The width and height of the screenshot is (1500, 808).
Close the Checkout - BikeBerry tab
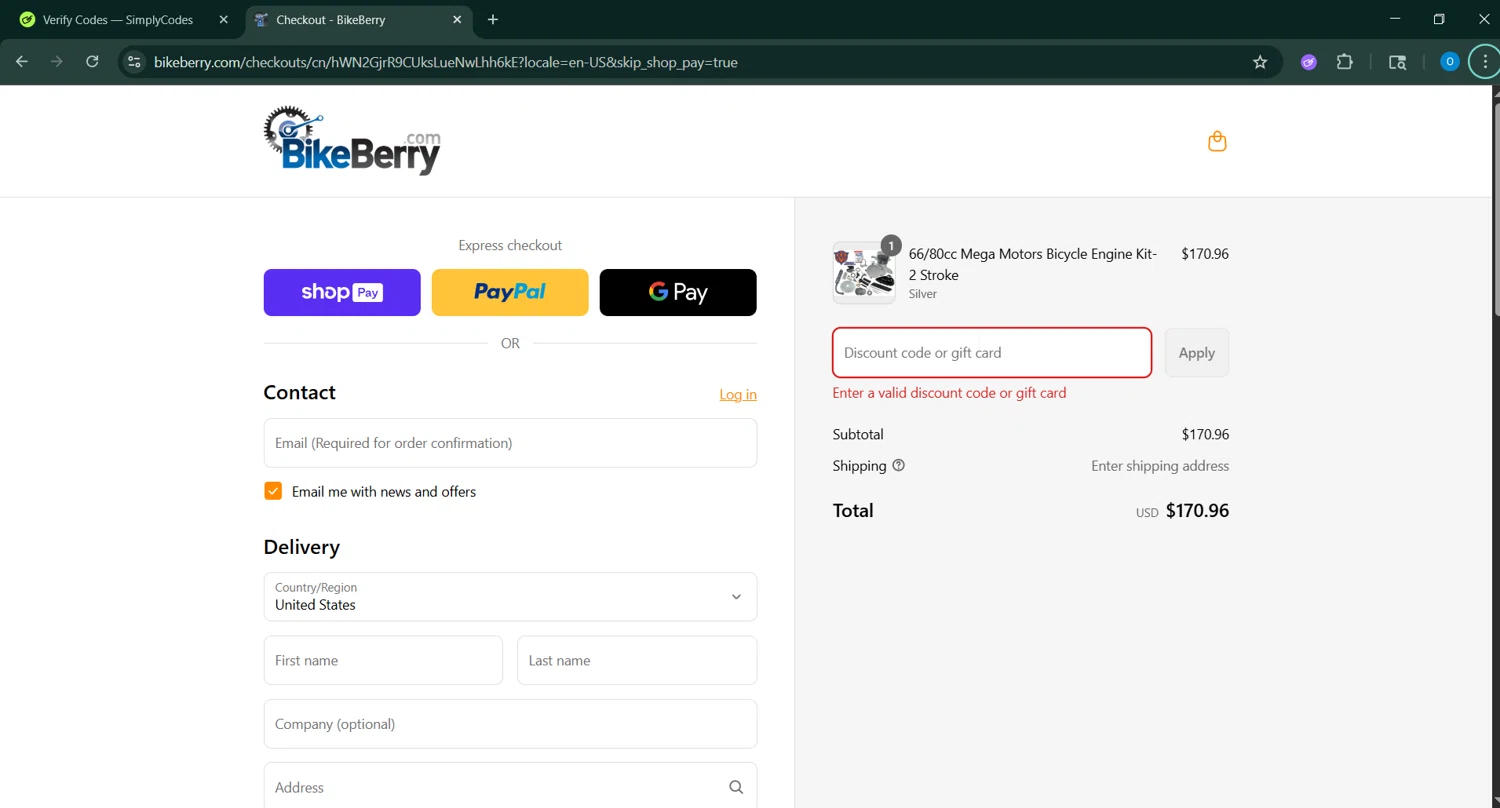pyautogui.click(x=457, y=19)
